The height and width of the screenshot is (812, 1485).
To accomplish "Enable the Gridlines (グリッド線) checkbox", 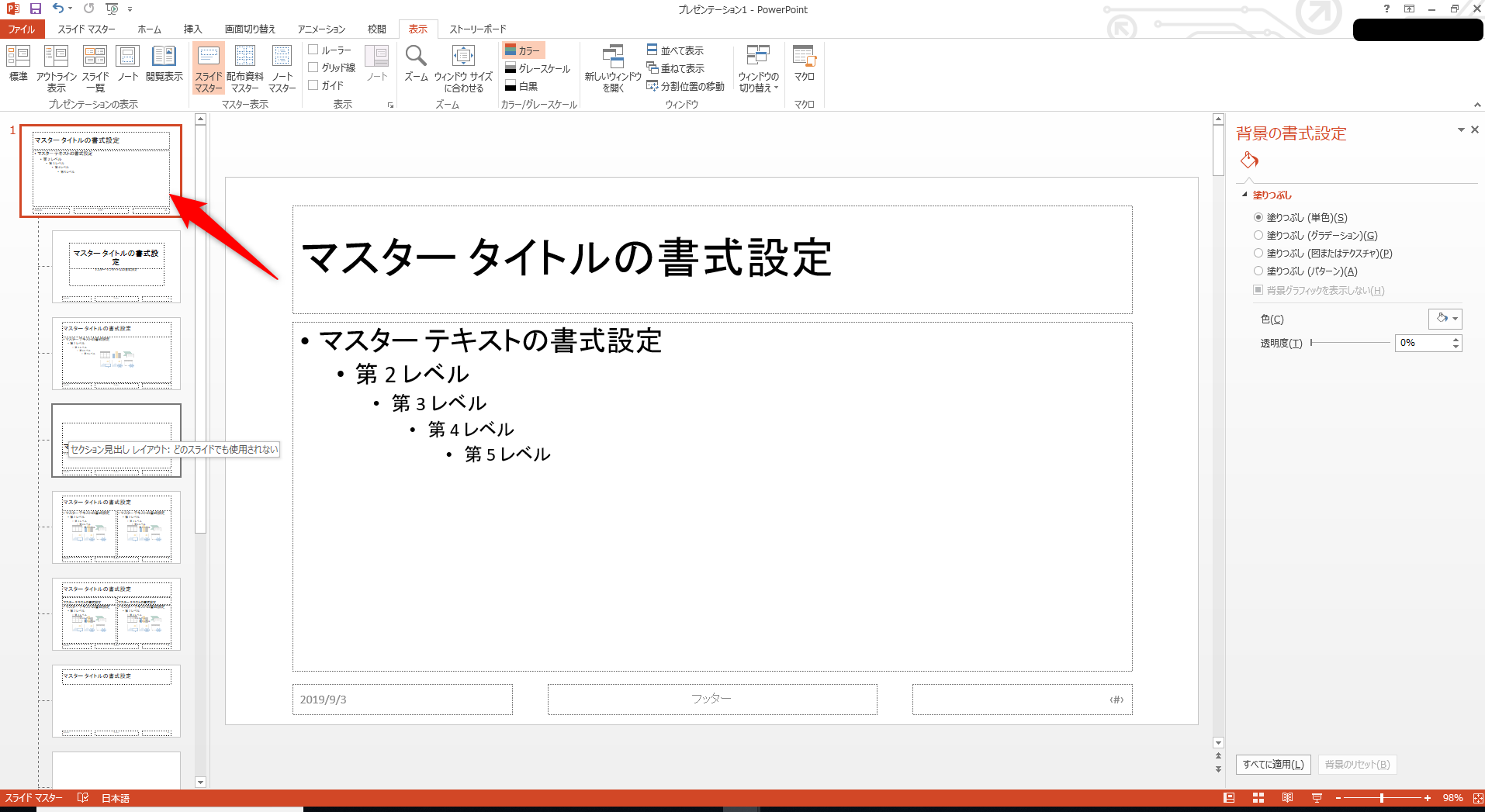I will point(313,67).
